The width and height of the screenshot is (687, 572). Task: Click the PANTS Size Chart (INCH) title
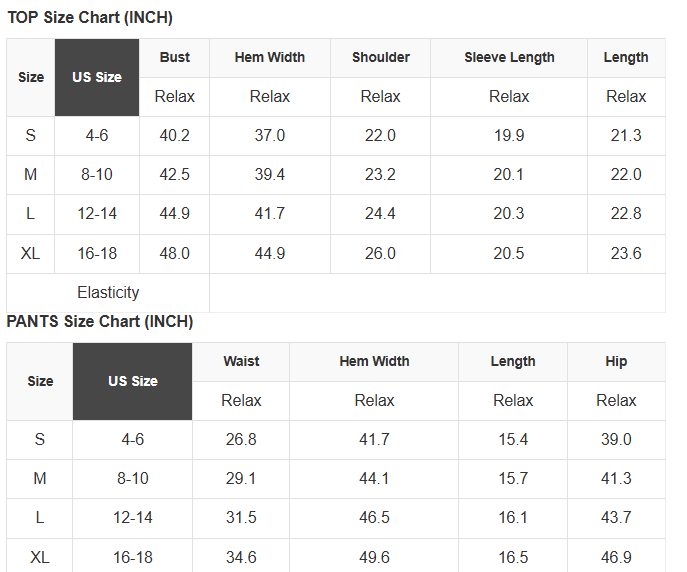pos(100,321)
